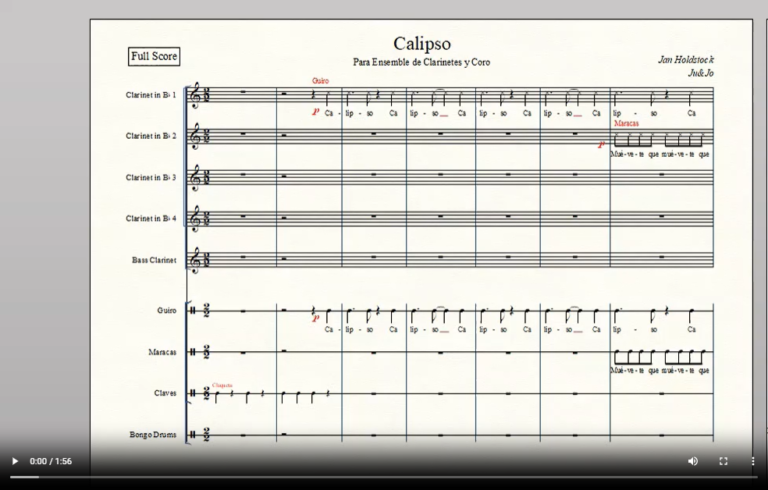Click composer name Jan Holdstock

(686, 60)
